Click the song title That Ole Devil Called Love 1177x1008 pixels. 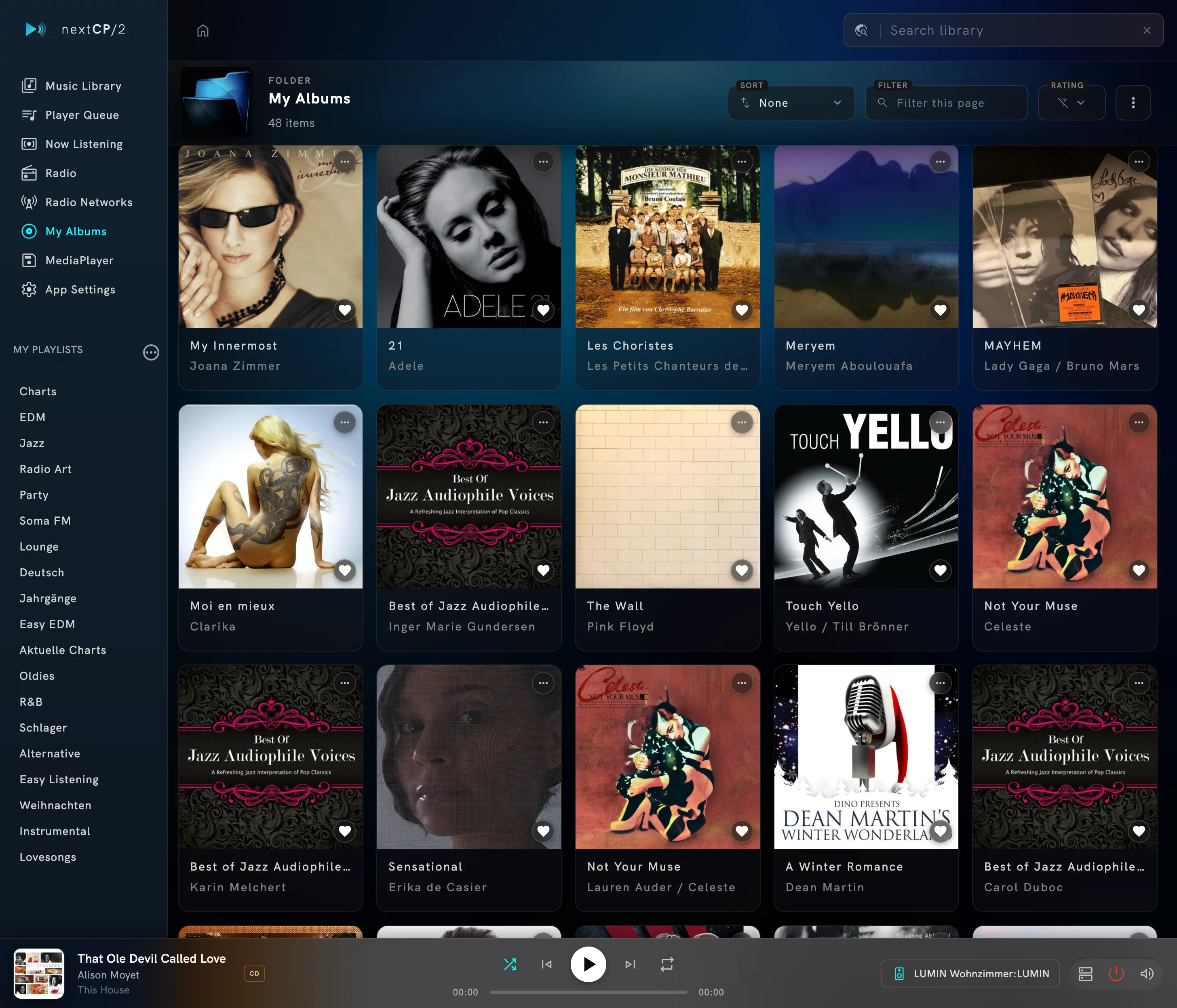pyautogui.click(x=152, y=959)
